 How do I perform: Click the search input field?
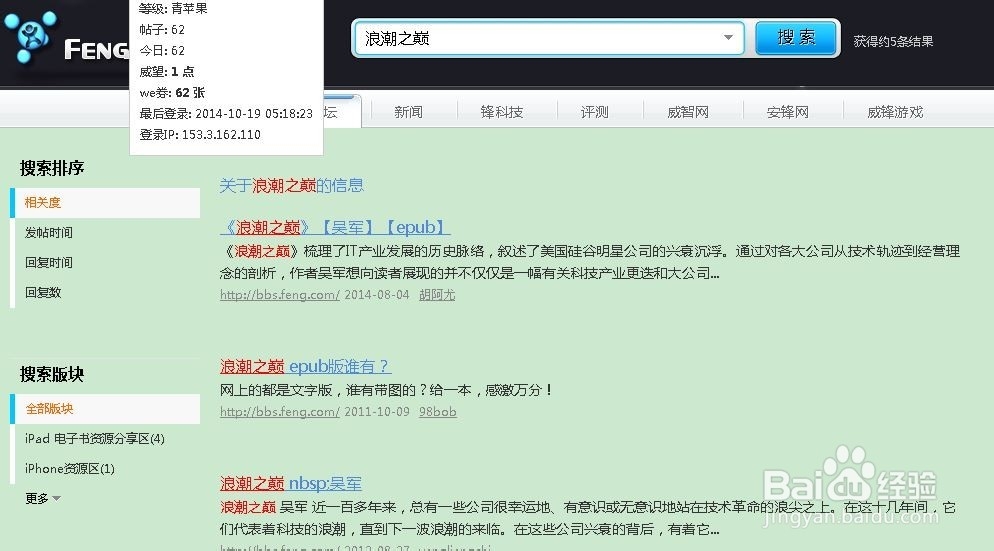tap(548, 39)
